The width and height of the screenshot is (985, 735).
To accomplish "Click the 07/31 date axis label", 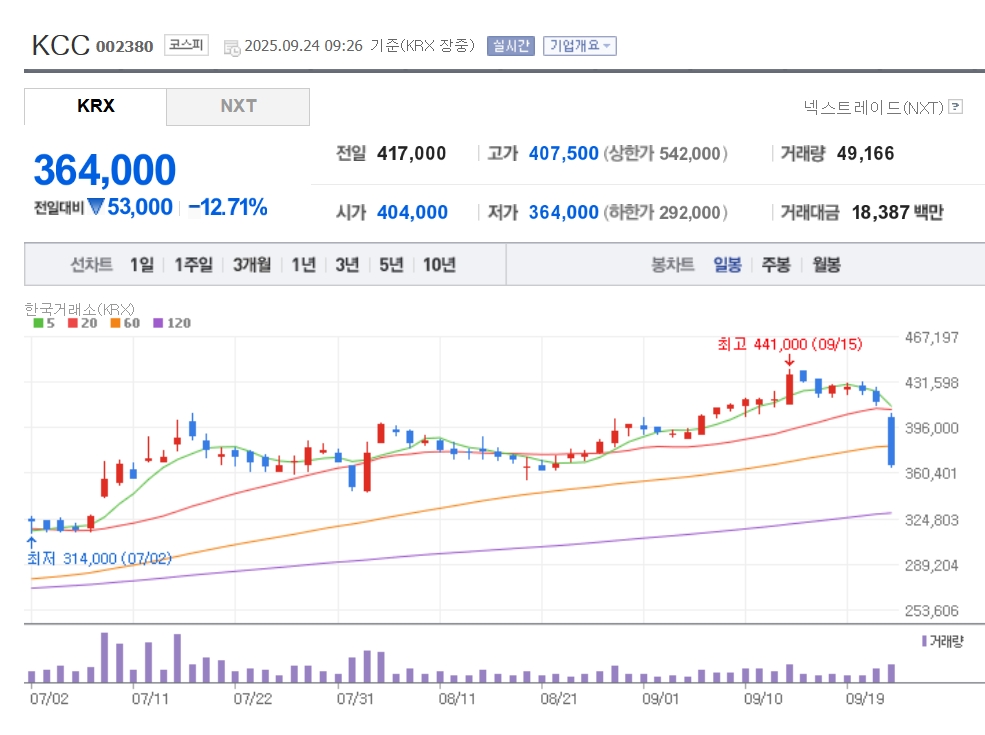I will point(355,699).
